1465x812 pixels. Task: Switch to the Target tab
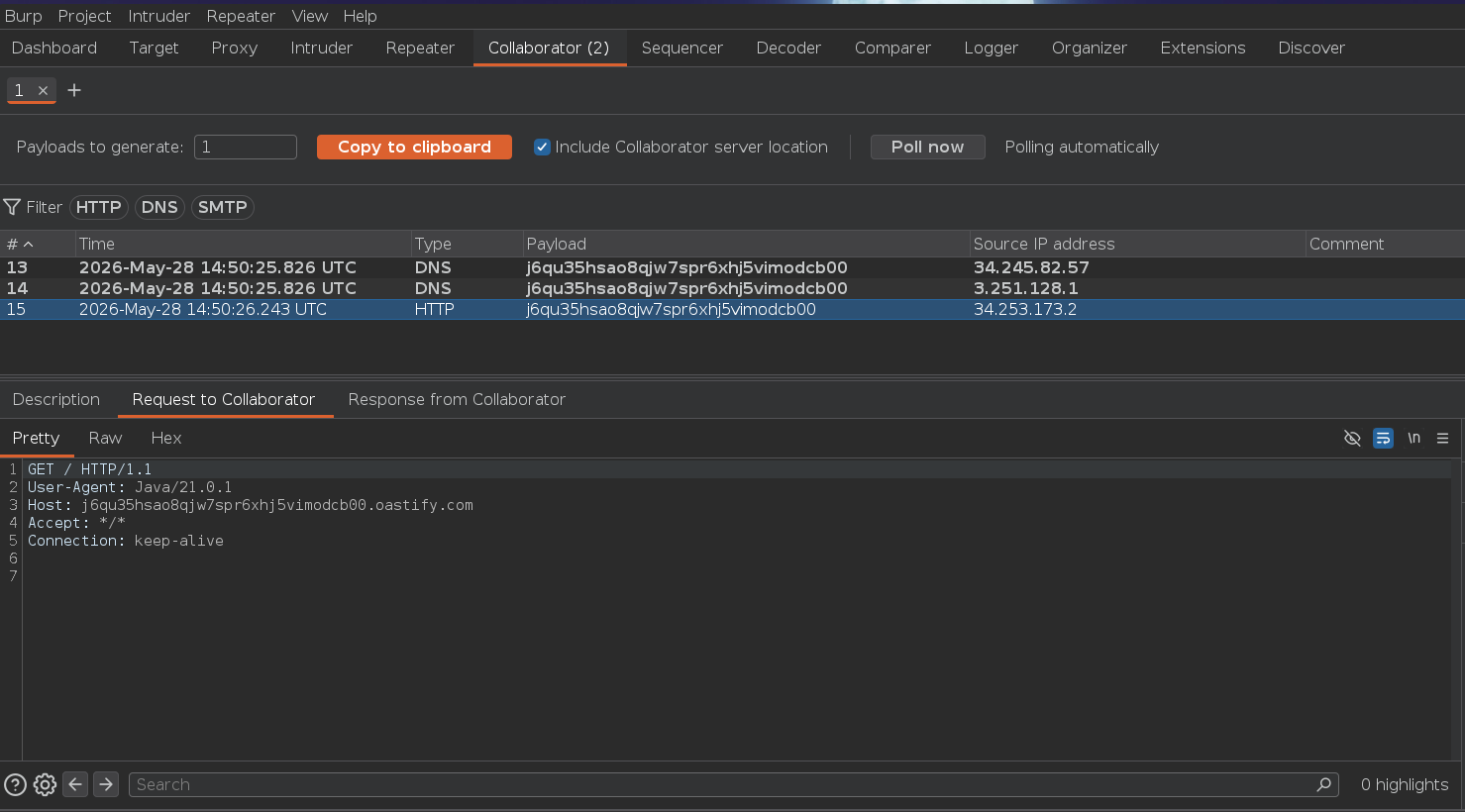(154, 48)
